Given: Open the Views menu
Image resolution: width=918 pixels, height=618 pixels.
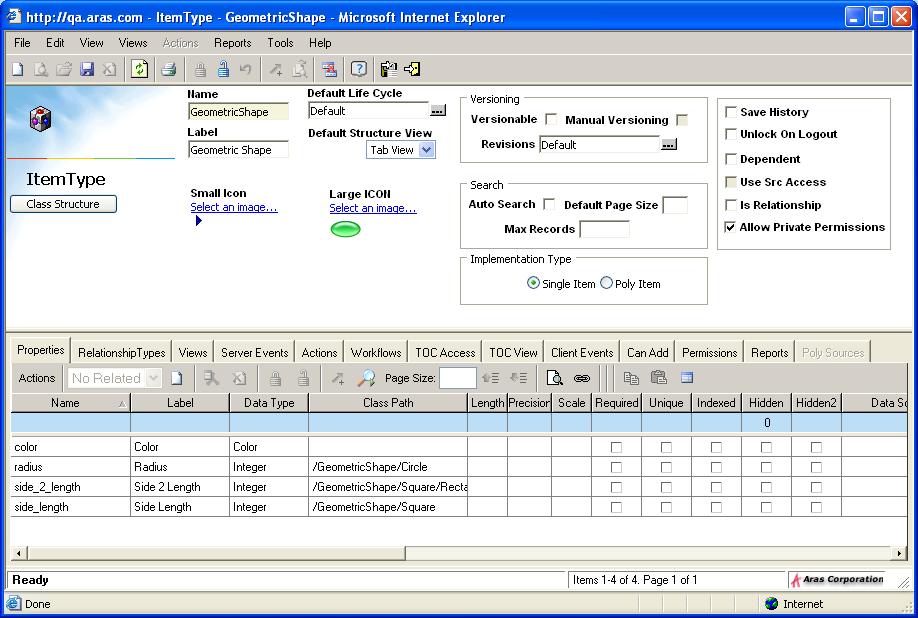Looking at the screenshot, I should (133, 43).
